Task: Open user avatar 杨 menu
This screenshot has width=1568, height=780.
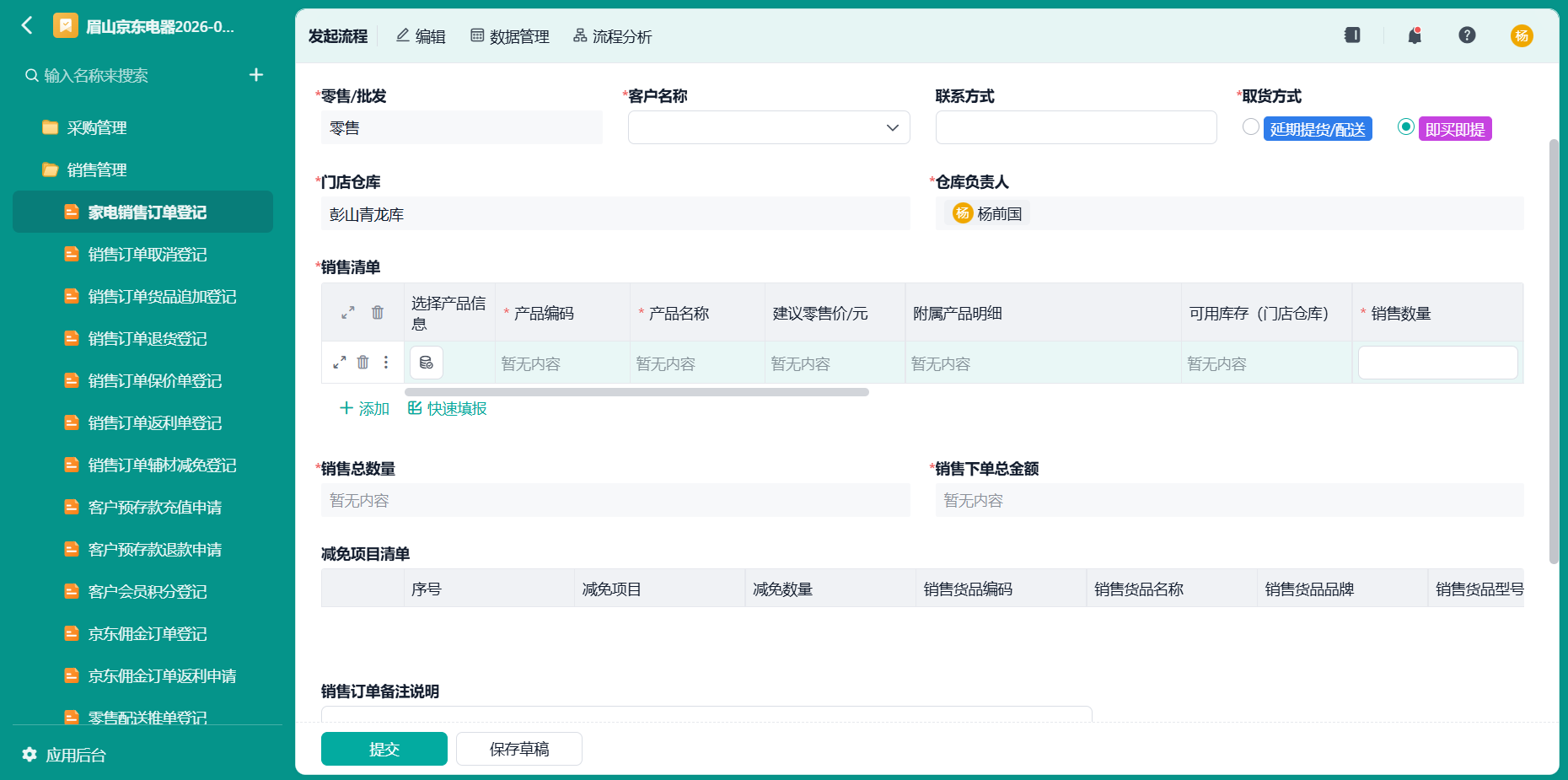Action: [1522, 35]
